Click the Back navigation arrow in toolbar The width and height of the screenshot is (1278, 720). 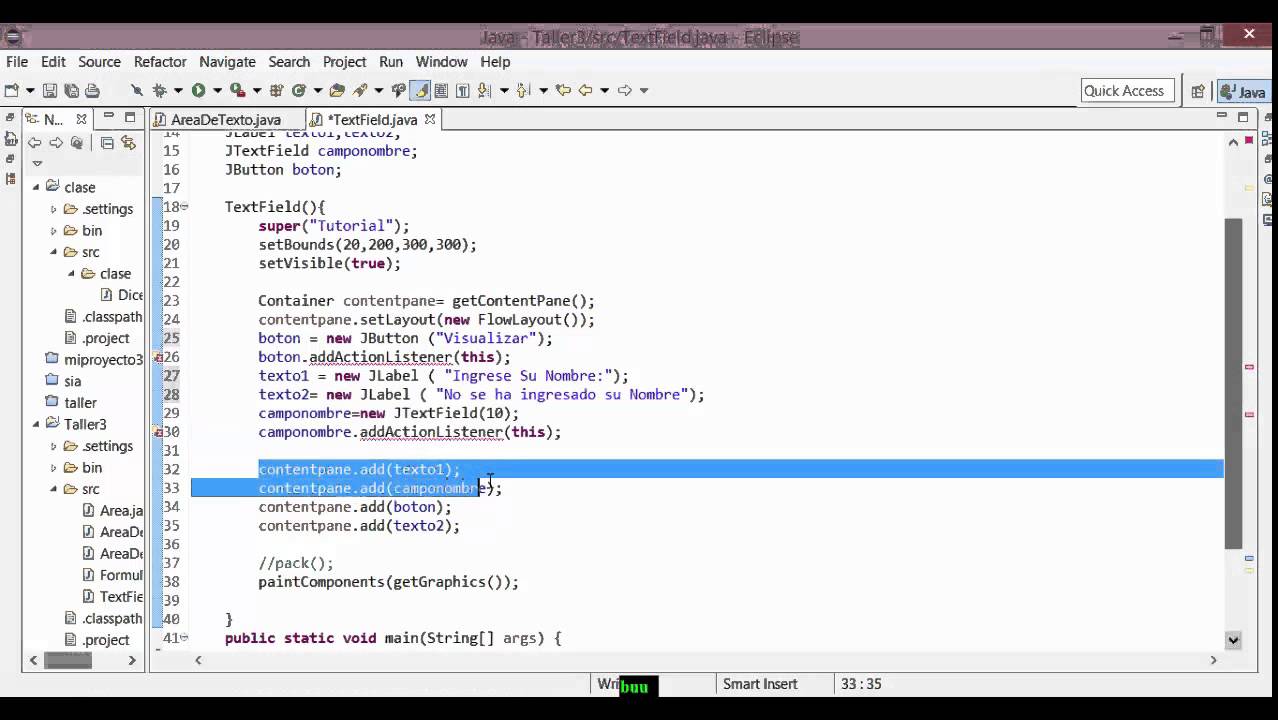(x=585, y=90)
